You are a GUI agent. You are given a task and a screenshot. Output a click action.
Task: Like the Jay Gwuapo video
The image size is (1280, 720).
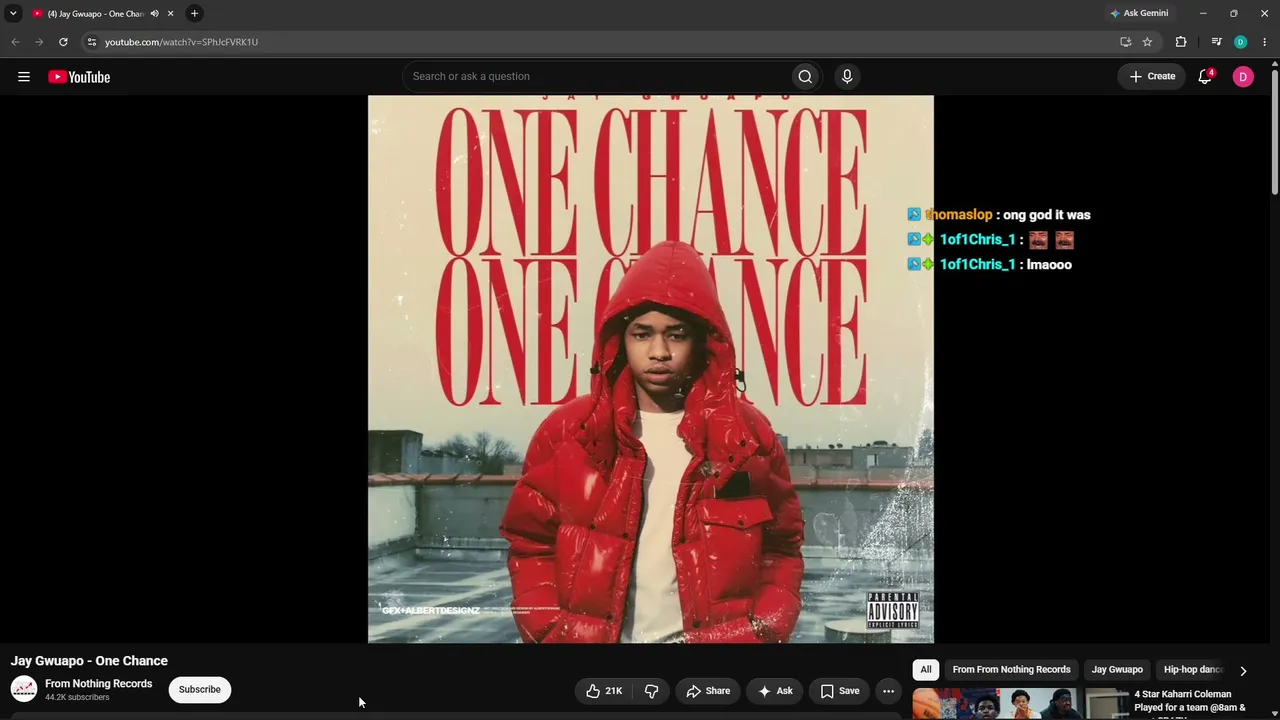tap(604, 691)
